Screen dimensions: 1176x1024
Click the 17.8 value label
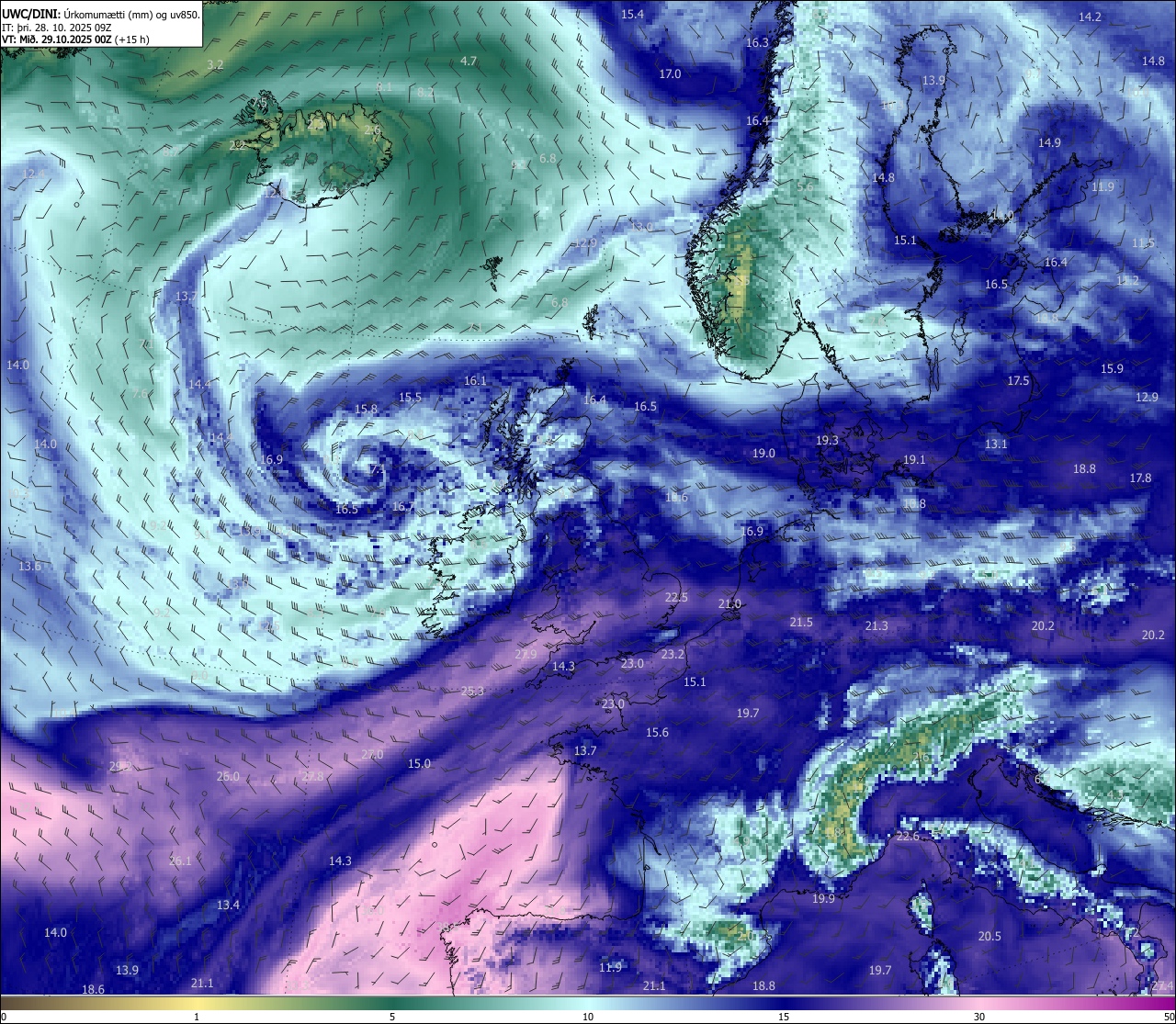[x=1140, y=478]
